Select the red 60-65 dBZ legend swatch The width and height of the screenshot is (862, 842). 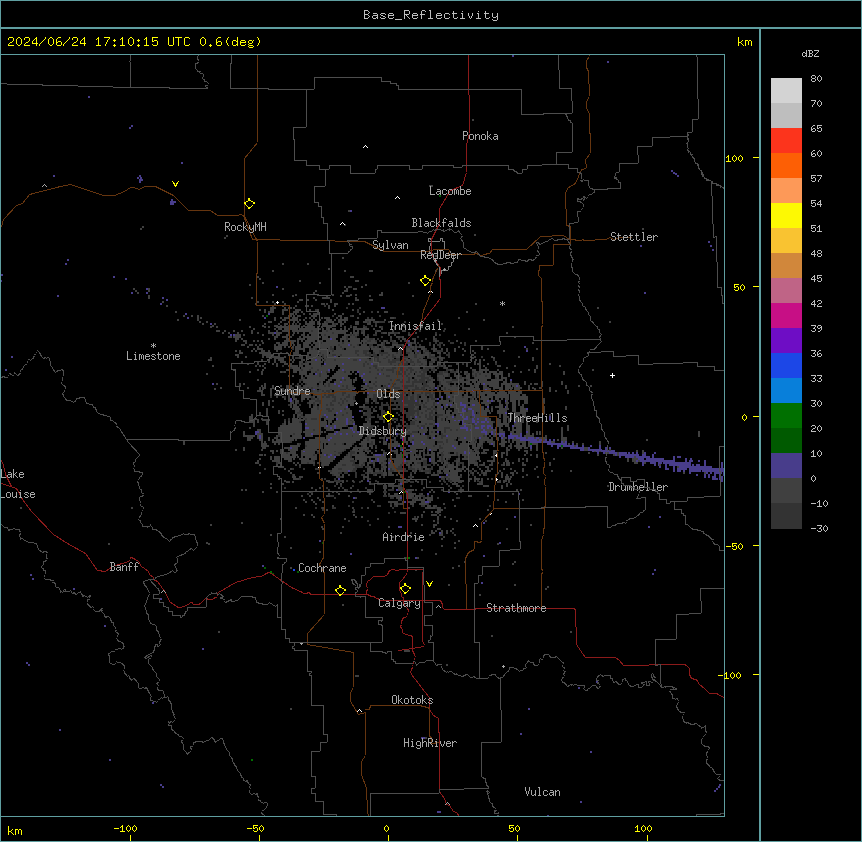pos(786,141)
